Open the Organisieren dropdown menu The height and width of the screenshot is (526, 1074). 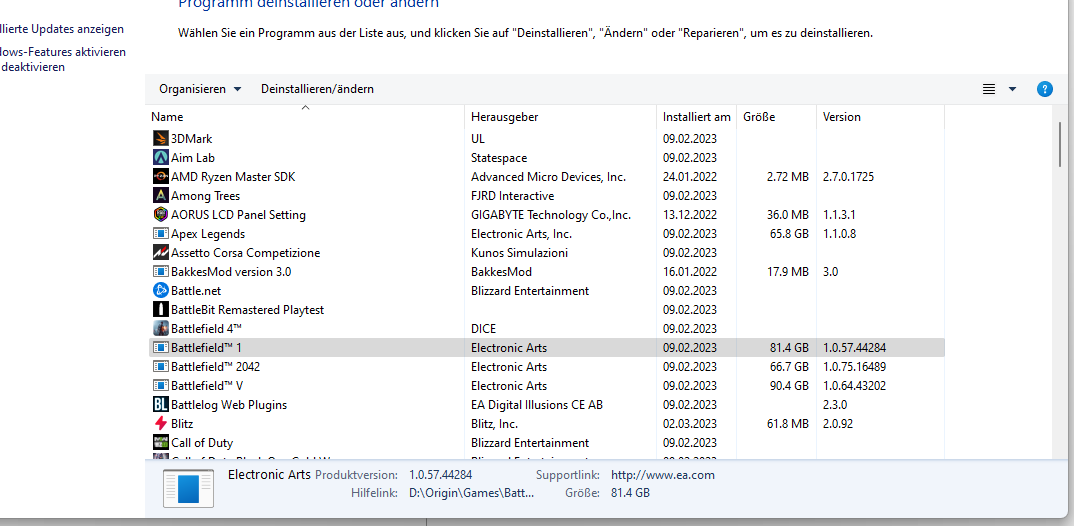(x=200, y=89)
